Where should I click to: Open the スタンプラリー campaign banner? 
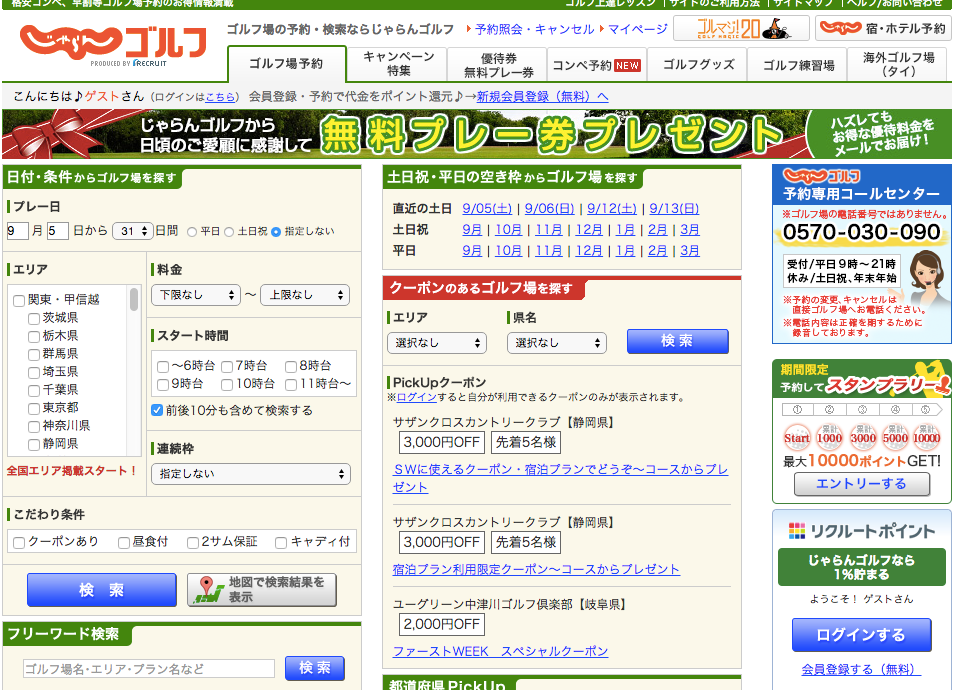(x=861, y=378)
